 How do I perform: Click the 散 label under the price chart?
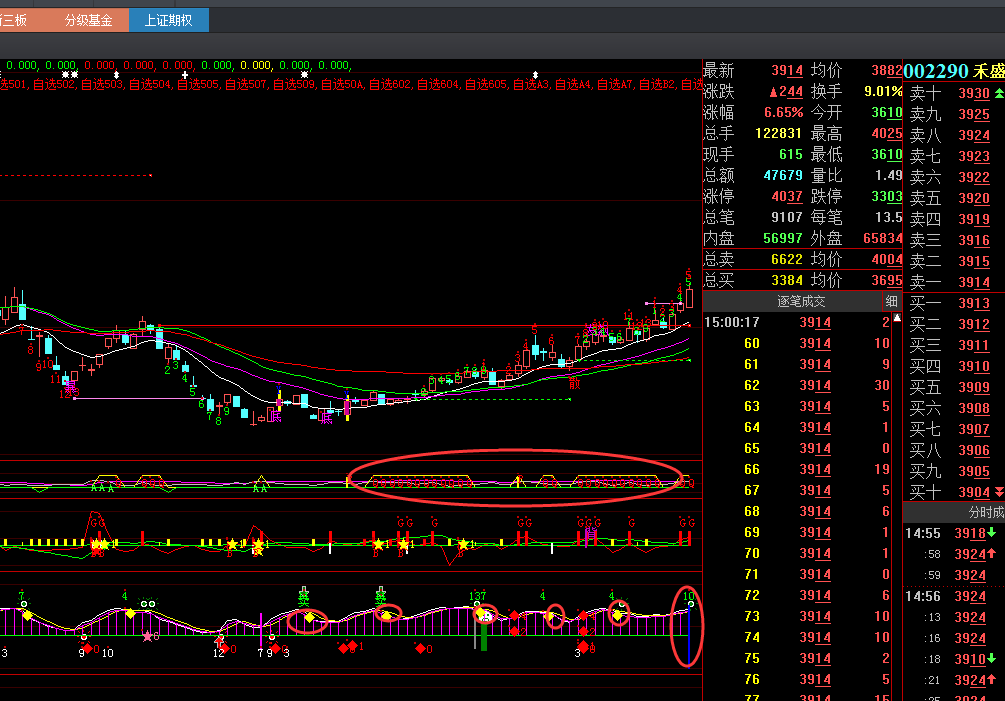pos(574,383)
